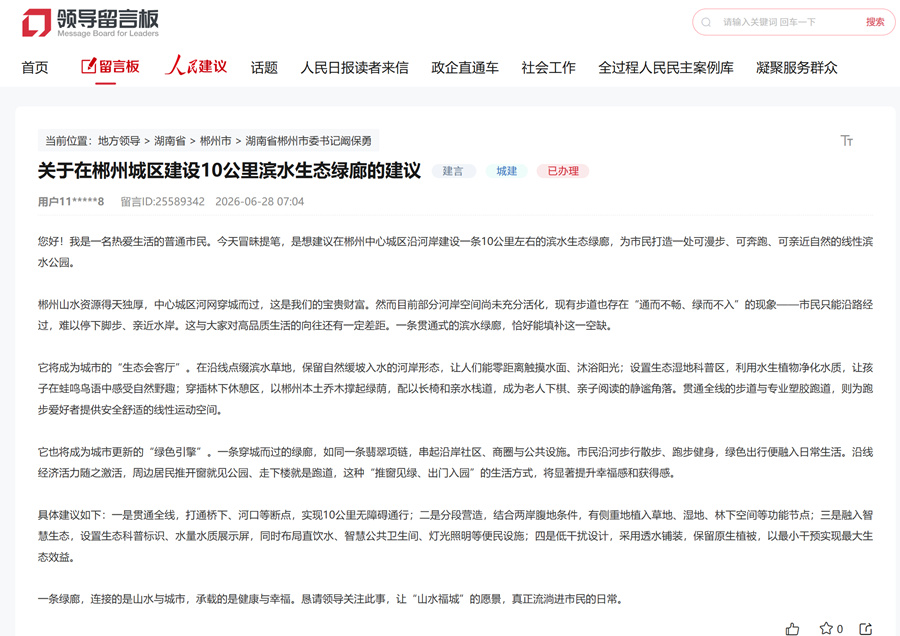Share the post via share icon
This screenshot has width=900, height=636.
866,629
